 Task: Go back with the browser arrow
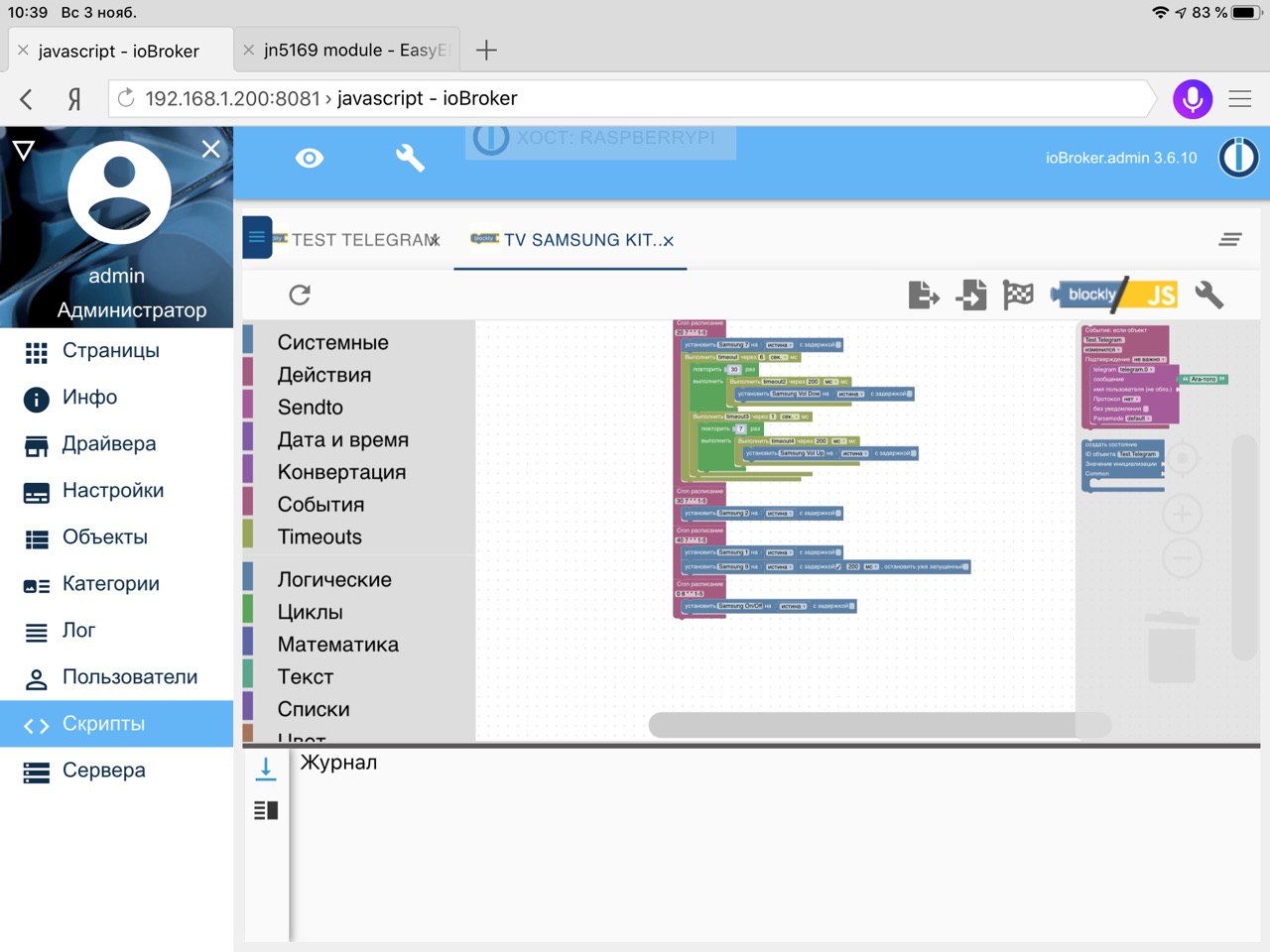pyautogui.click(x=27, y=98)
